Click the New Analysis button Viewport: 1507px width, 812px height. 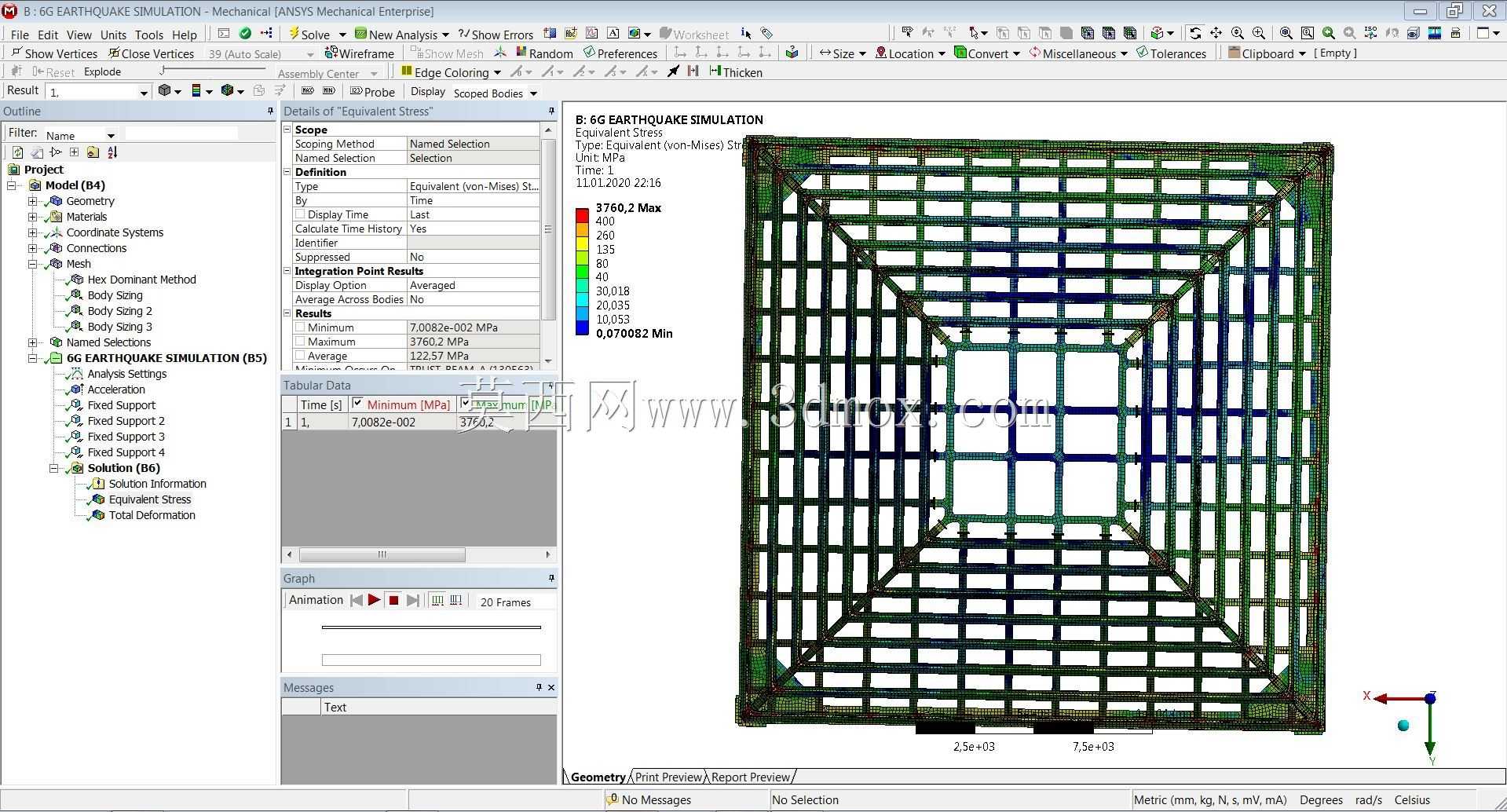click(402, 34)
